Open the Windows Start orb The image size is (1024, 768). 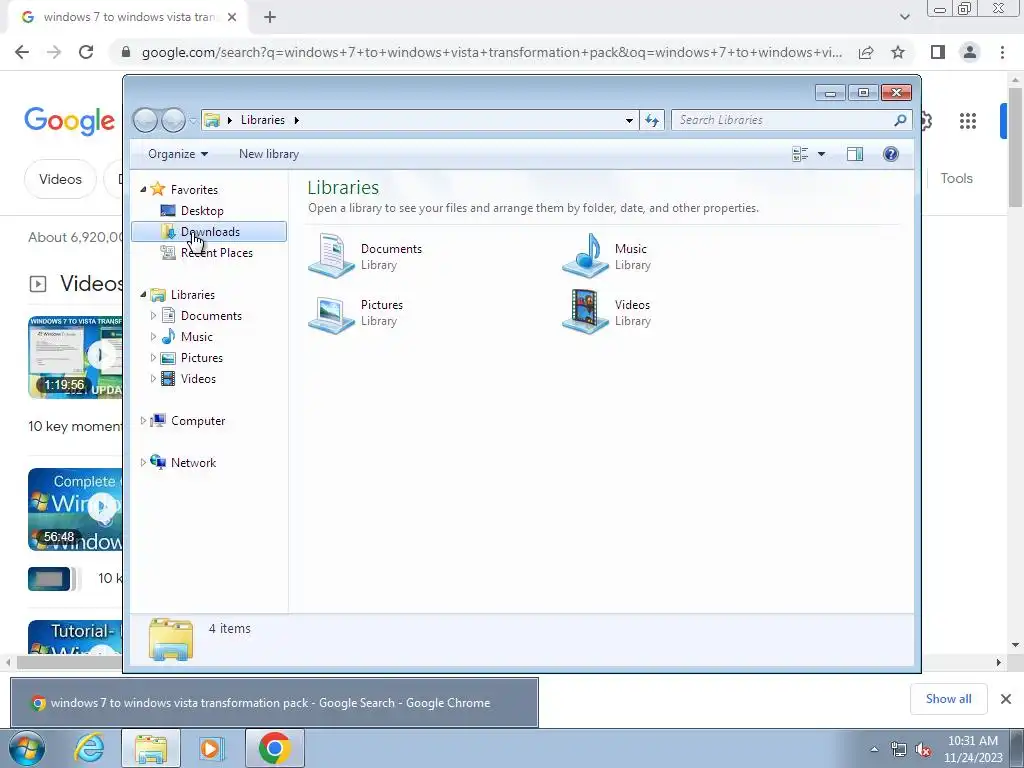[x=27, y=748]
